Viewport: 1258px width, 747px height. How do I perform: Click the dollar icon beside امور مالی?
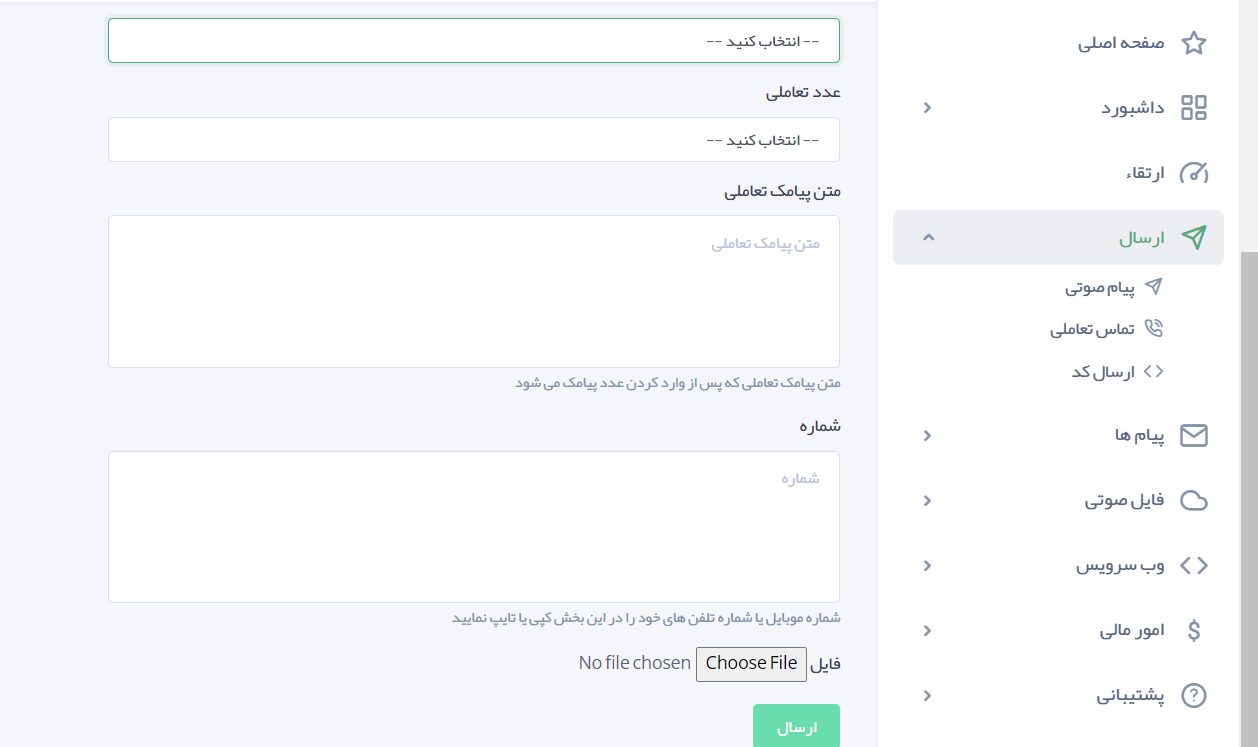pos(1194,630)
